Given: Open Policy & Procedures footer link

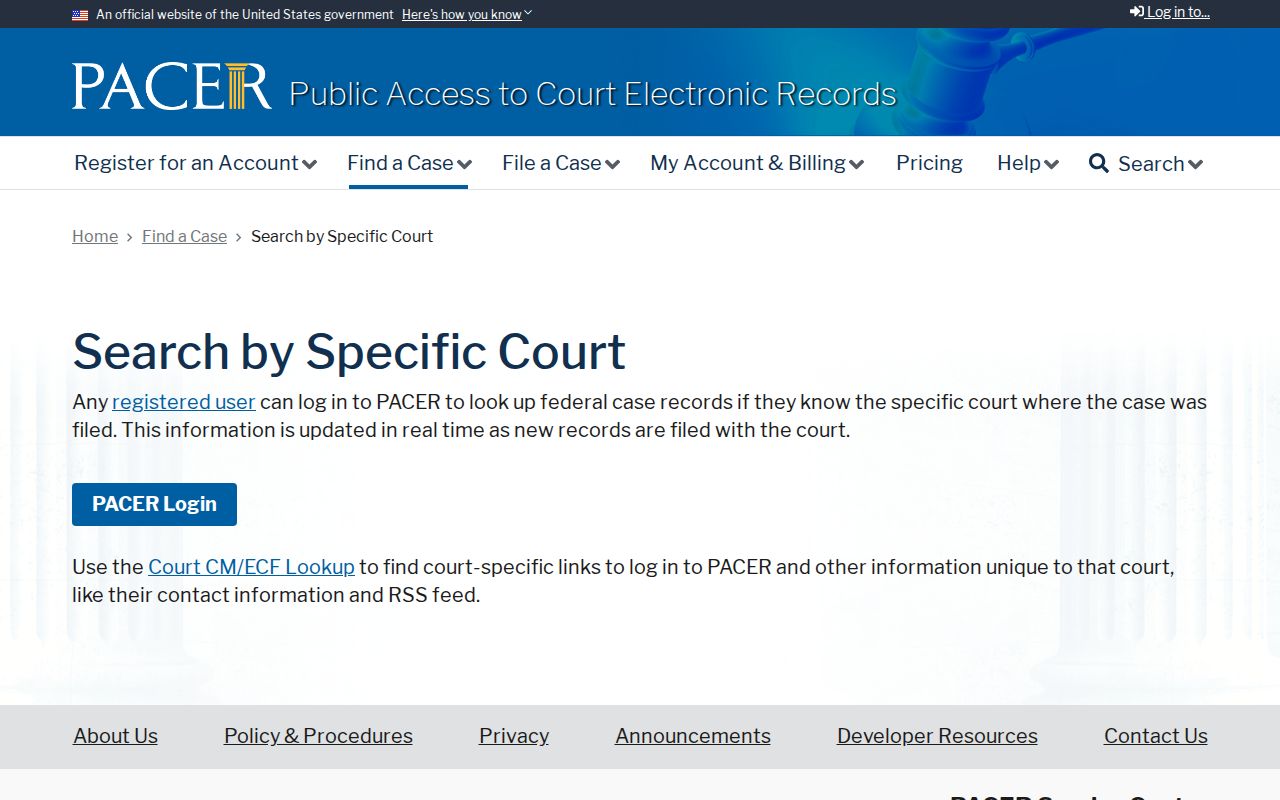Looking at the screenshot, I should pos(318,736).
